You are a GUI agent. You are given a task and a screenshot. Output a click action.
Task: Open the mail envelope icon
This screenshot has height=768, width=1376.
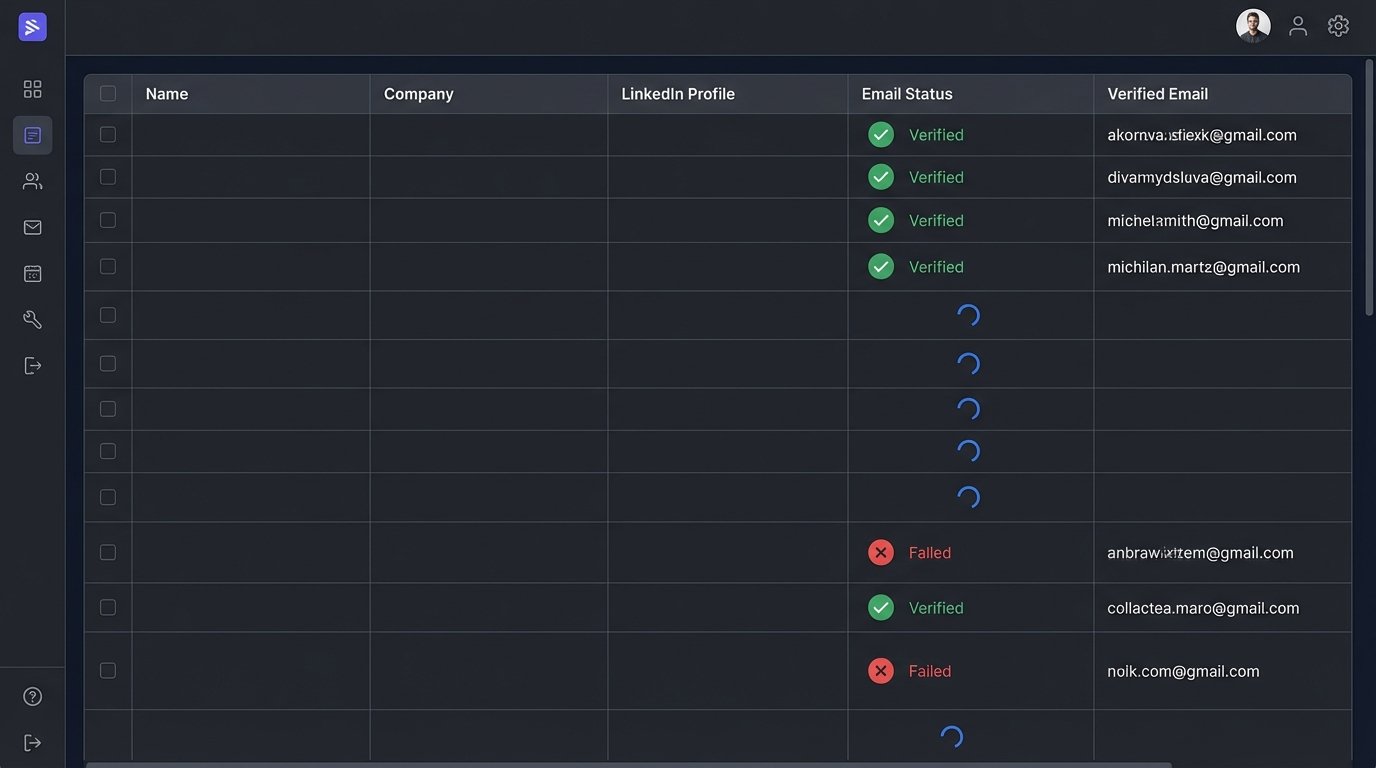pos(32,227)
